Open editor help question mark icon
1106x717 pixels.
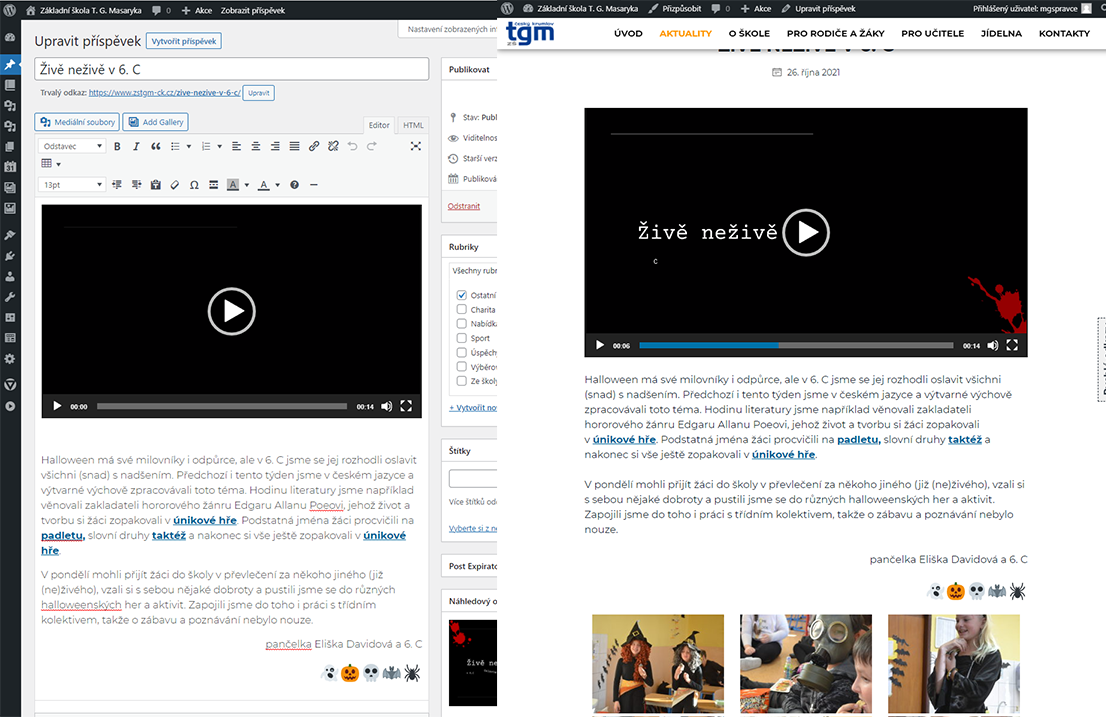(294, 185)
